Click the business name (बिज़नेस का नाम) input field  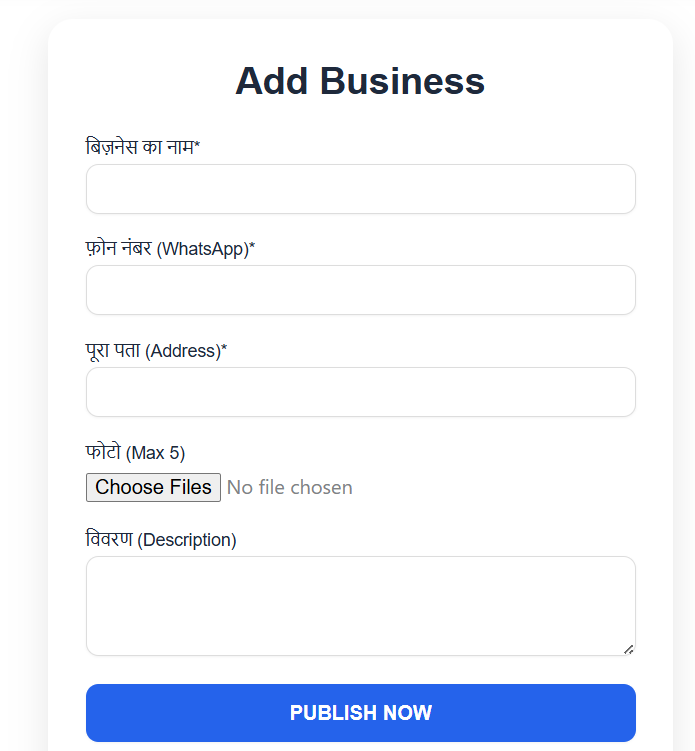tap(360, 189)
